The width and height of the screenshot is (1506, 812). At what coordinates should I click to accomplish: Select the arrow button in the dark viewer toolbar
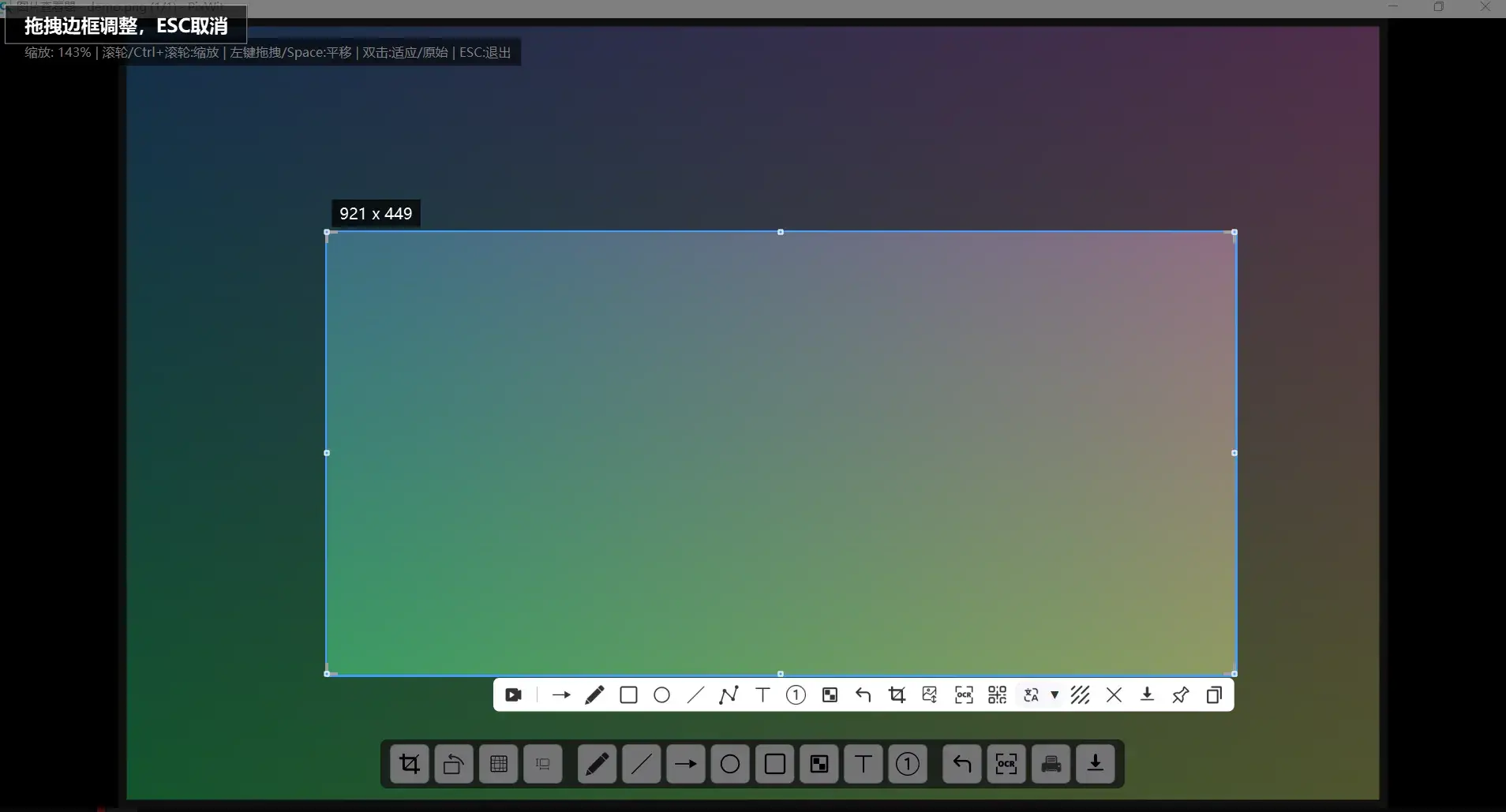[x=686, y=764]
